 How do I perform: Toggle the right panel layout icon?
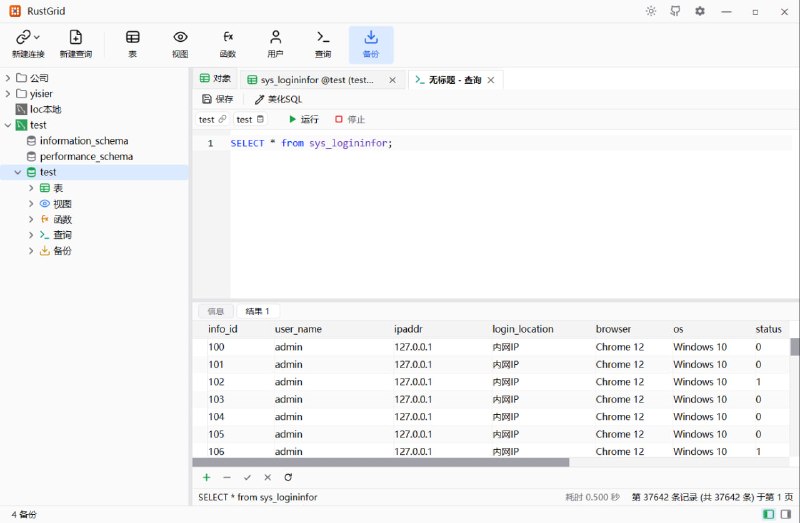point(786,514)
